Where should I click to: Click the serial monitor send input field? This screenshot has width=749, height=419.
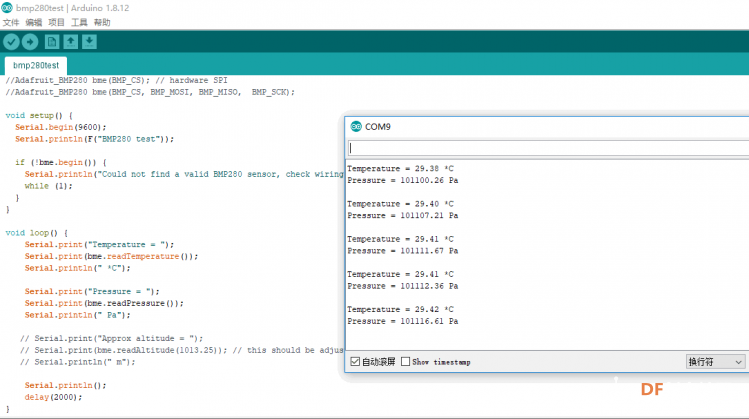click(548, 148)
